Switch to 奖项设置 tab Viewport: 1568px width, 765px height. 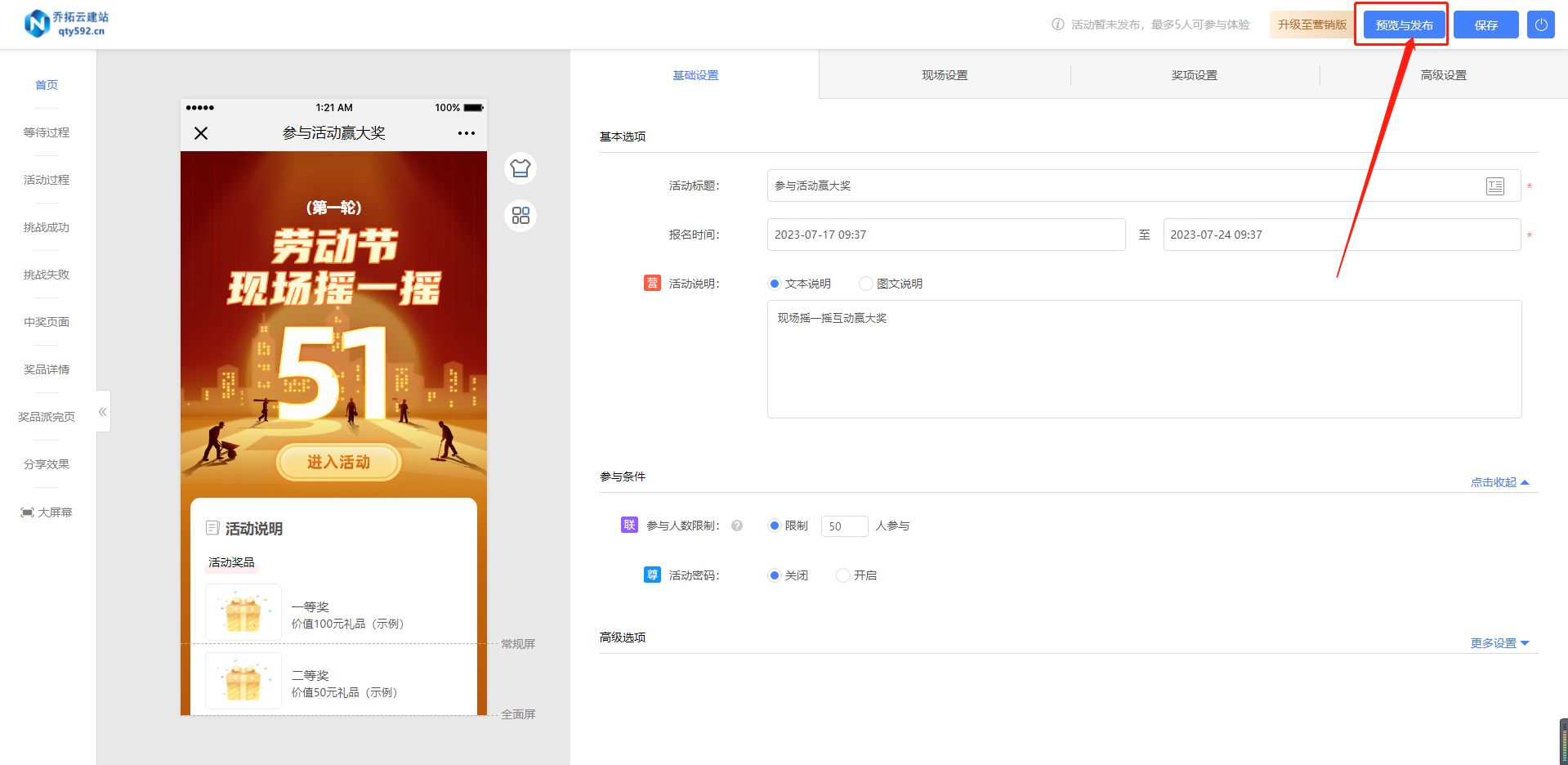(1194, 75)
